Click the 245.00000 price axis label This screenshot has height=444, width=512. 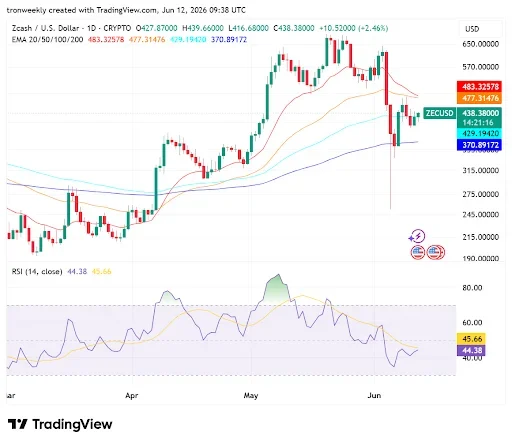click(x=480, y=214)
